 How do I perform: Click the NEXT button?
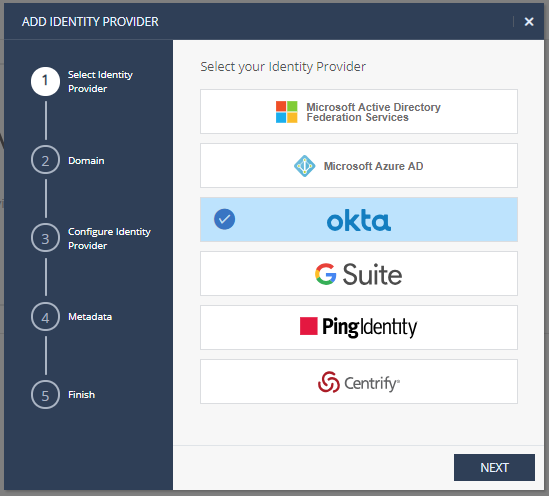point(494,467)
